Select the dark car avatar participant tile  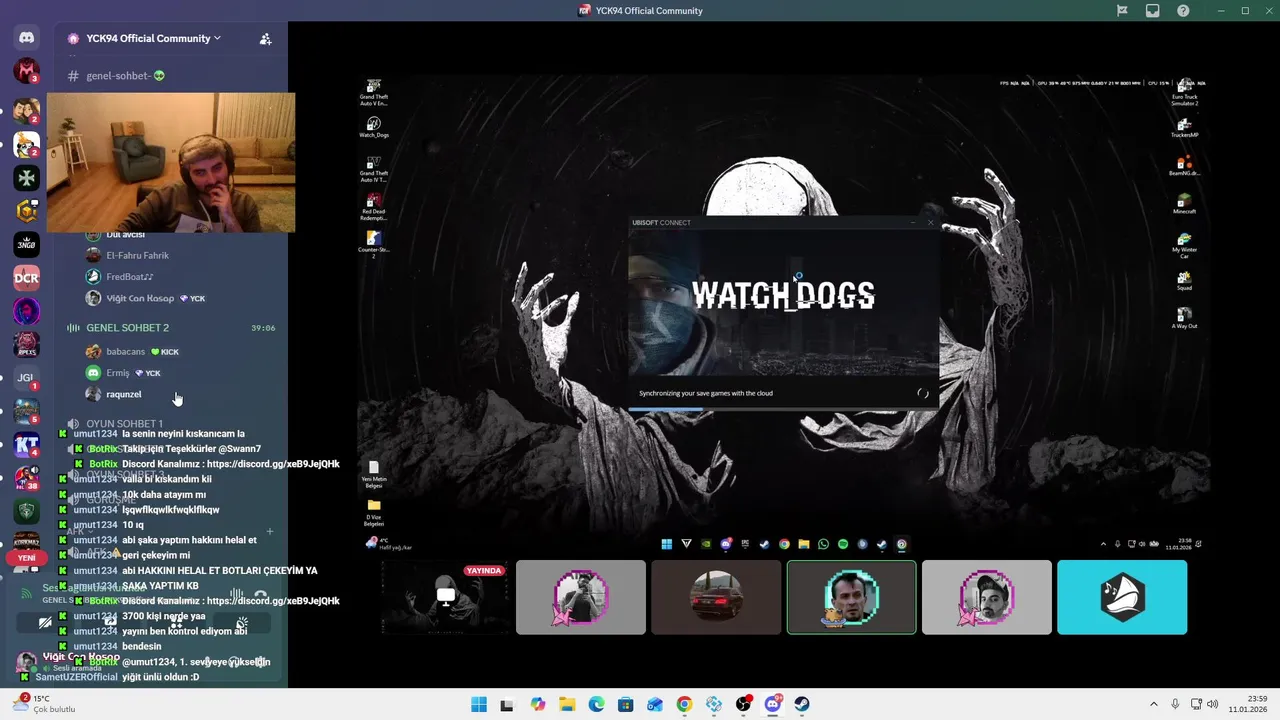(716, 598)
